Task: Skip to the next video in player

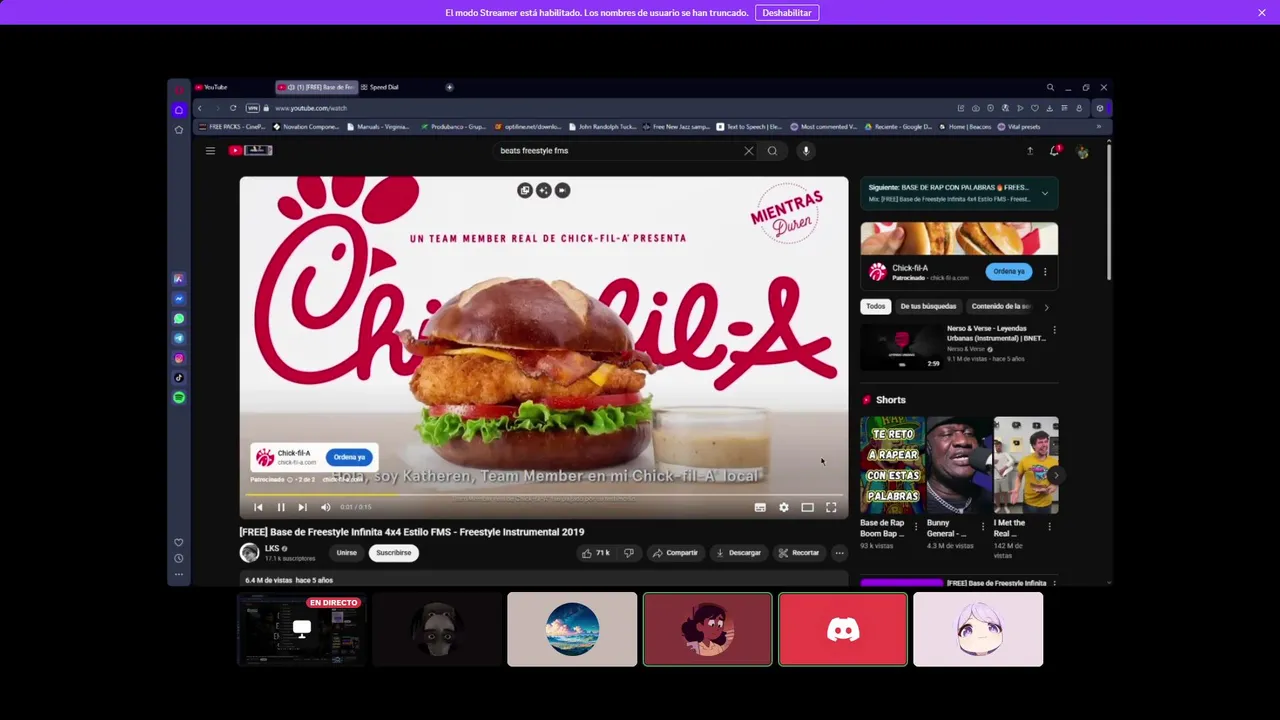Action: (x=303, y=507)
